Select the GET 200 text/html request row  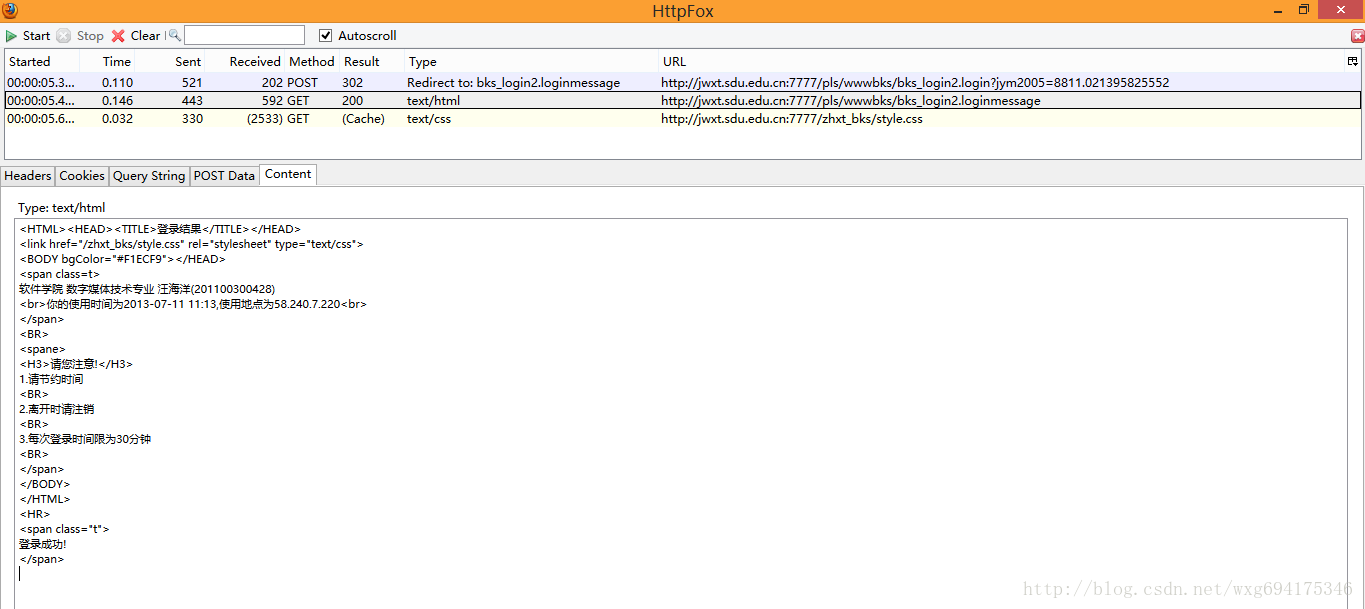683,101
